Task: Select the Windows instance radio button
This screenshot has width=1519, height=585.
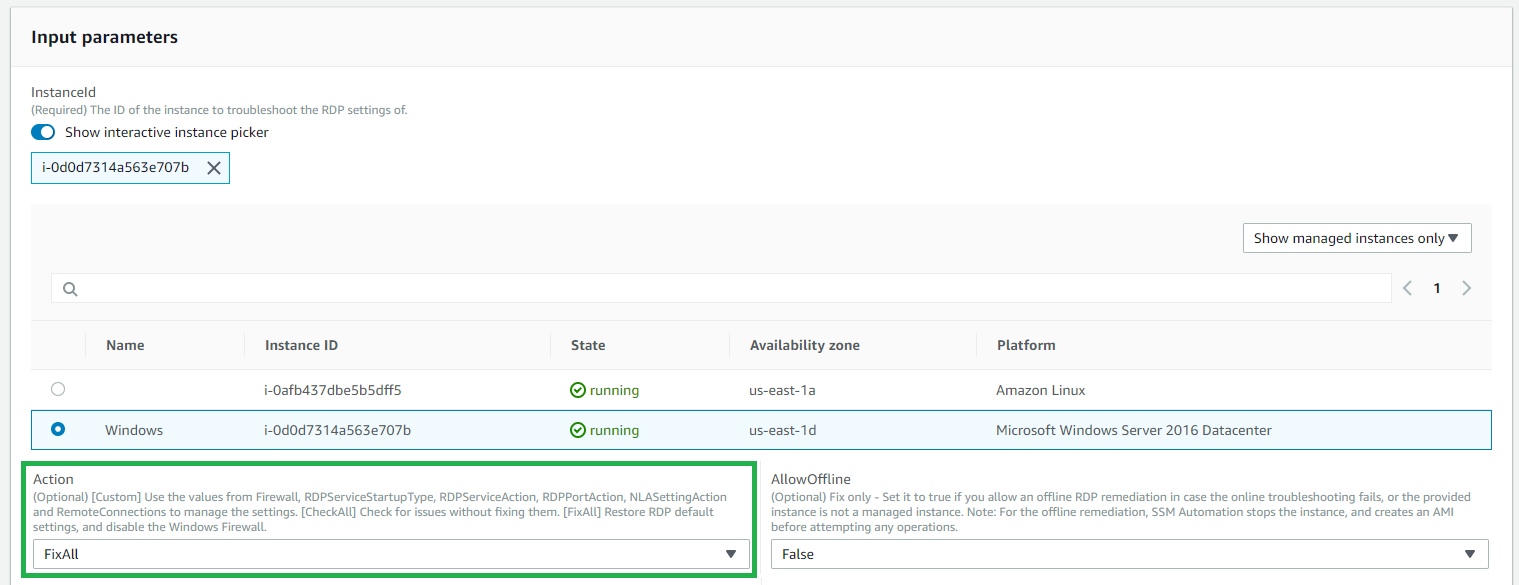Action: [x=58, y=429]
